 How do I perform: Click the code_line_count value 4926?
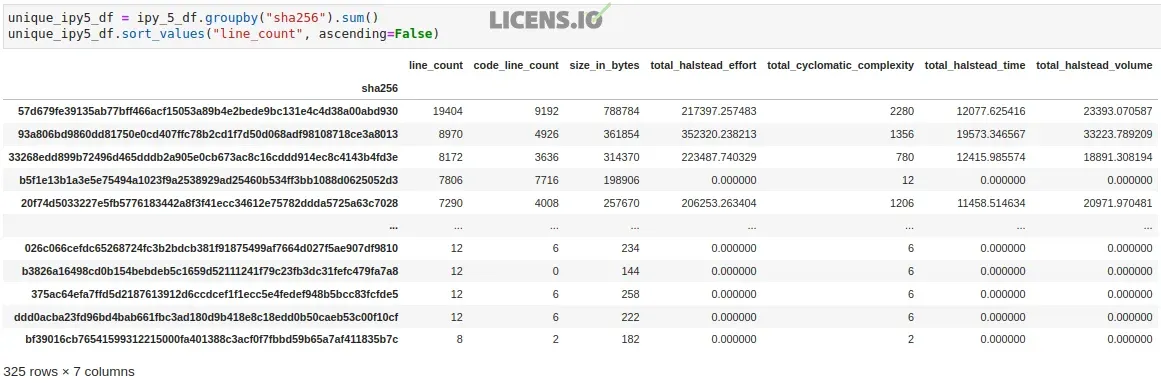point(546,134)
